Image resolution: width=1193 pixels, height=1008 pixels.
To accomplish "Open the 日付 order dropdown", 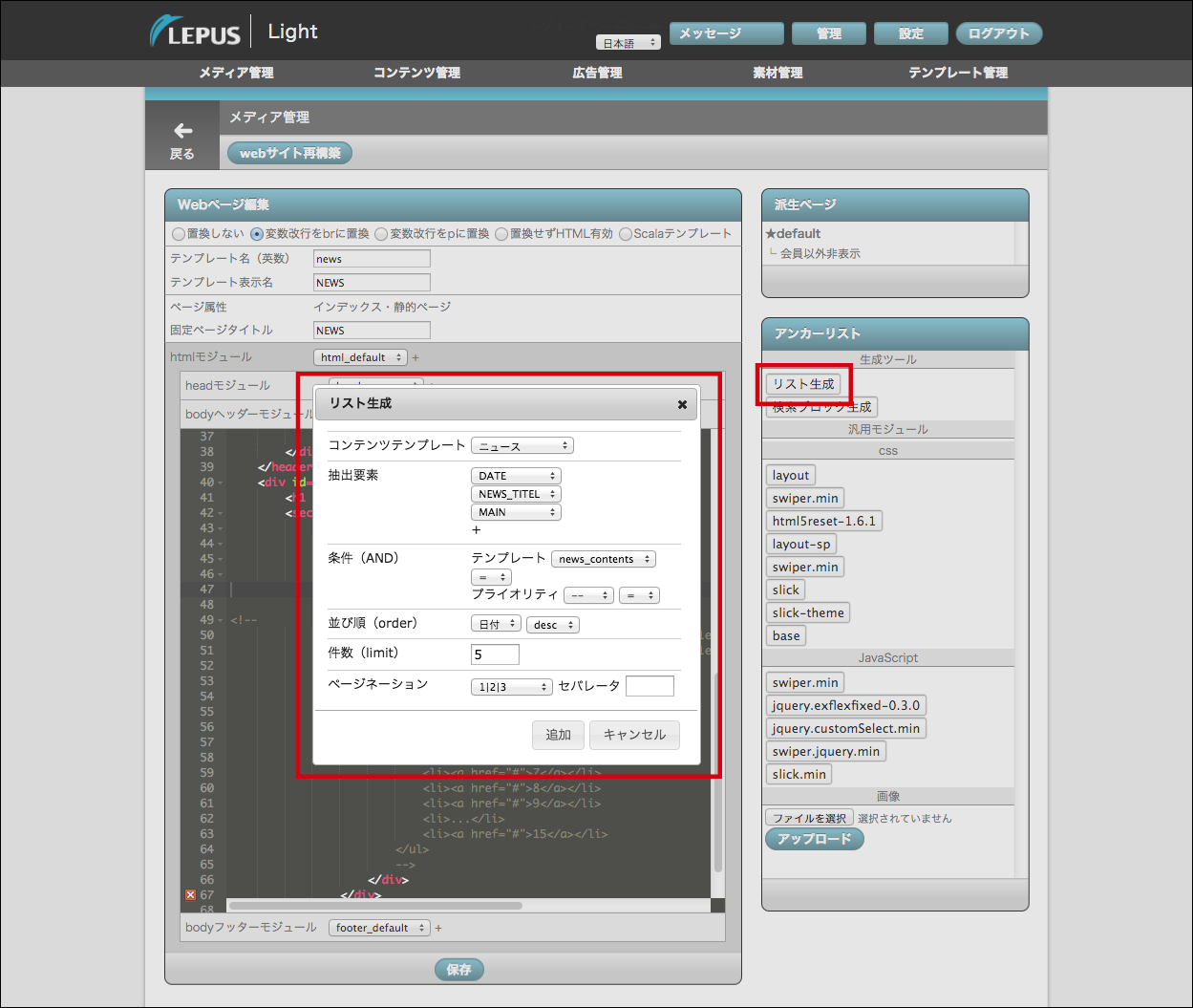I will click(496, 624).
